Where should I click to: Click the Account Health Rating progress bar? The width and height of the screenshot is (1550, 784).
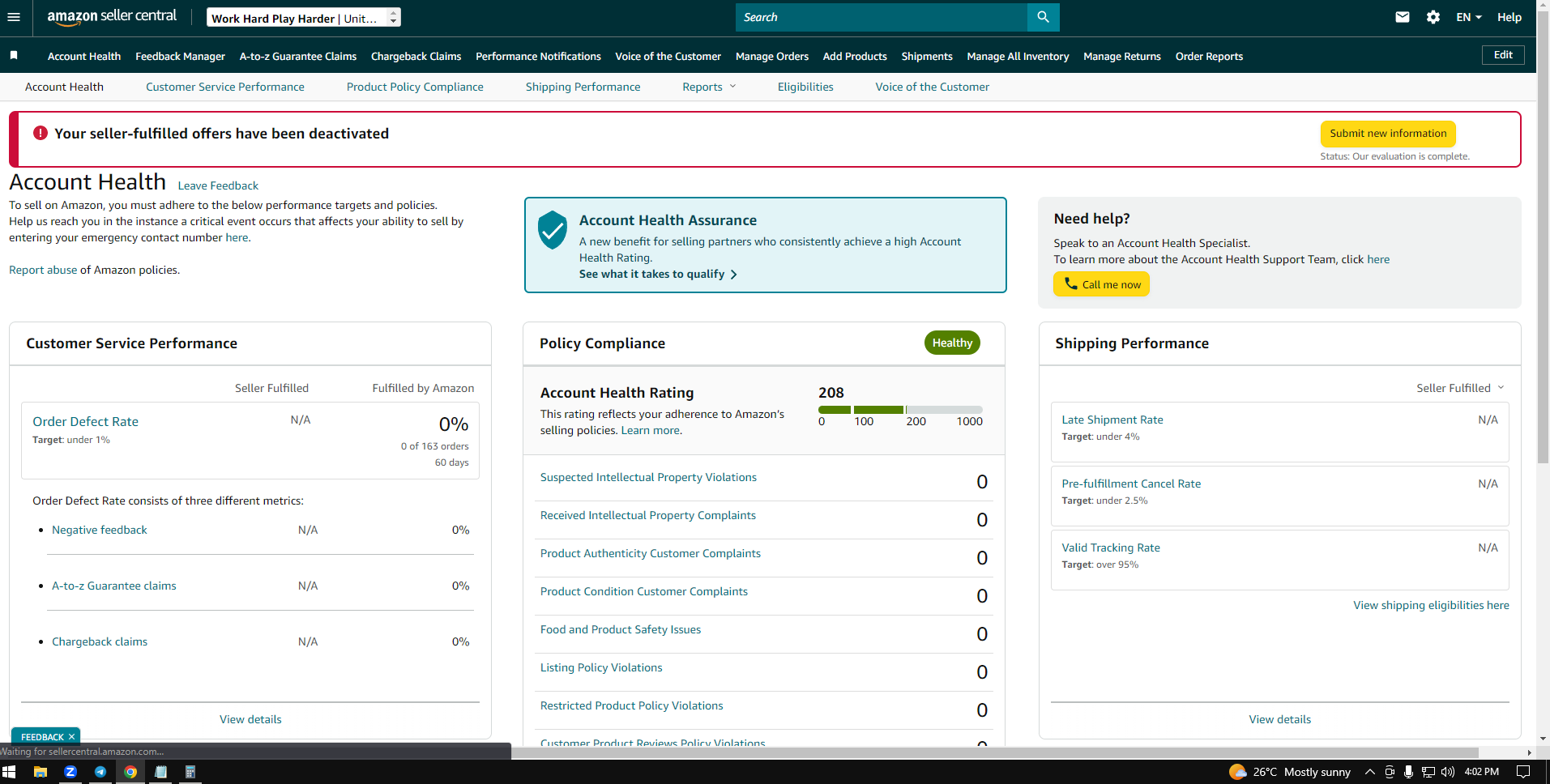900,410
